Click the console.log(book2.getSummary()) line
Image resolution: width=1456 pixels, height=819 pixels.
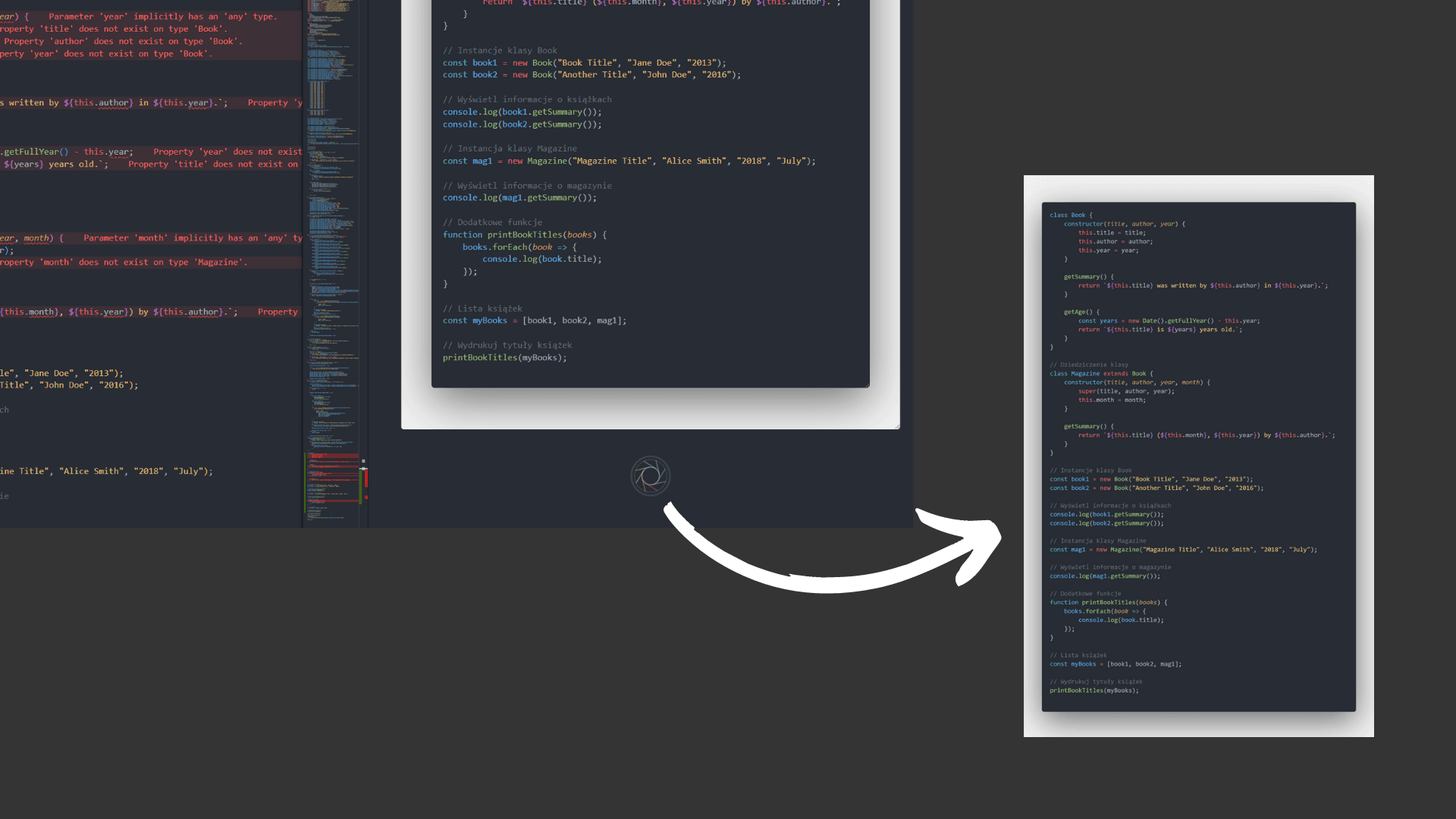click(522, 124)
